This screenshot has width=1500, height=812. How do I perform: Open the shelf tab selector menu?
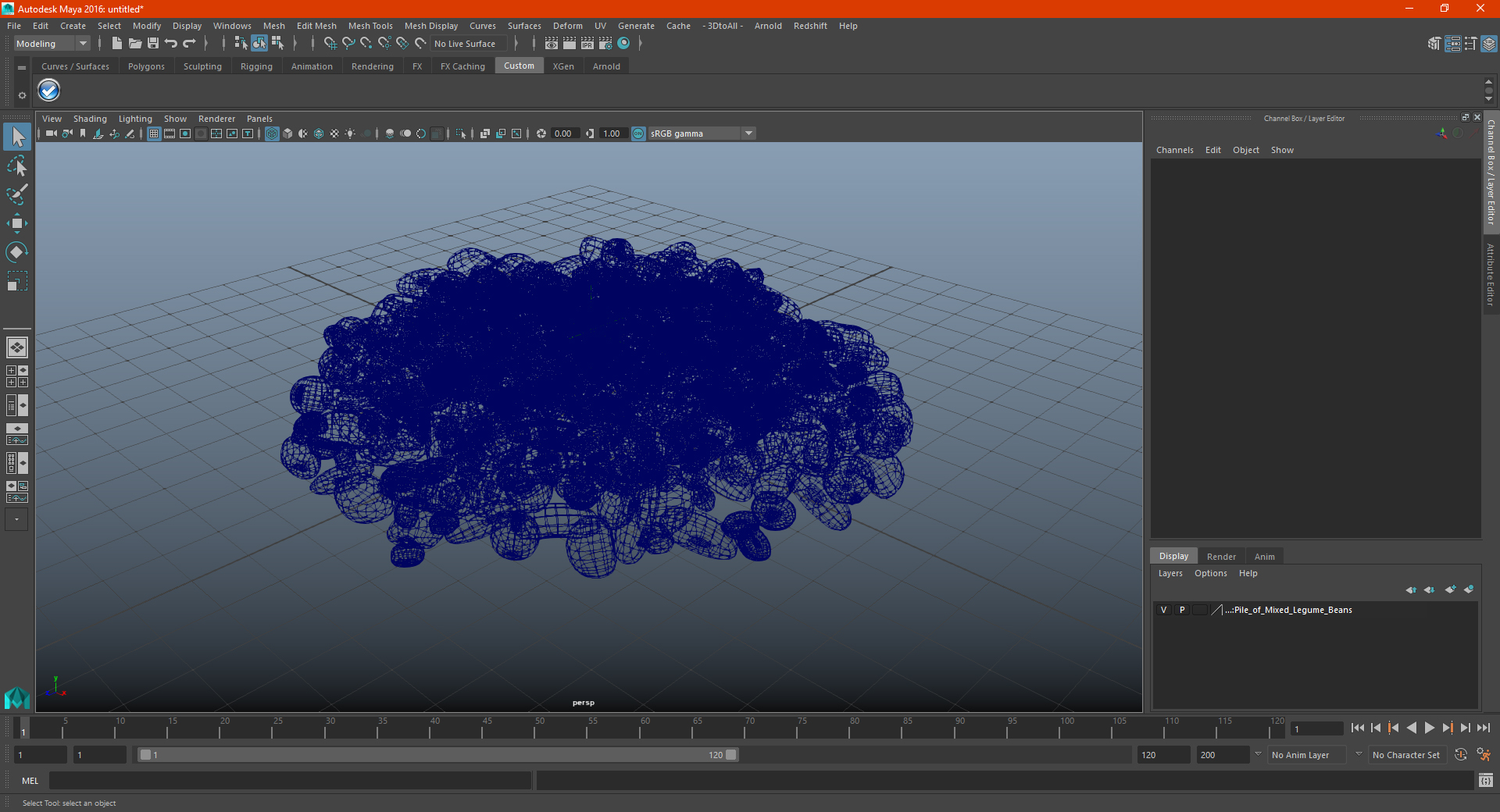coord(22,68)
